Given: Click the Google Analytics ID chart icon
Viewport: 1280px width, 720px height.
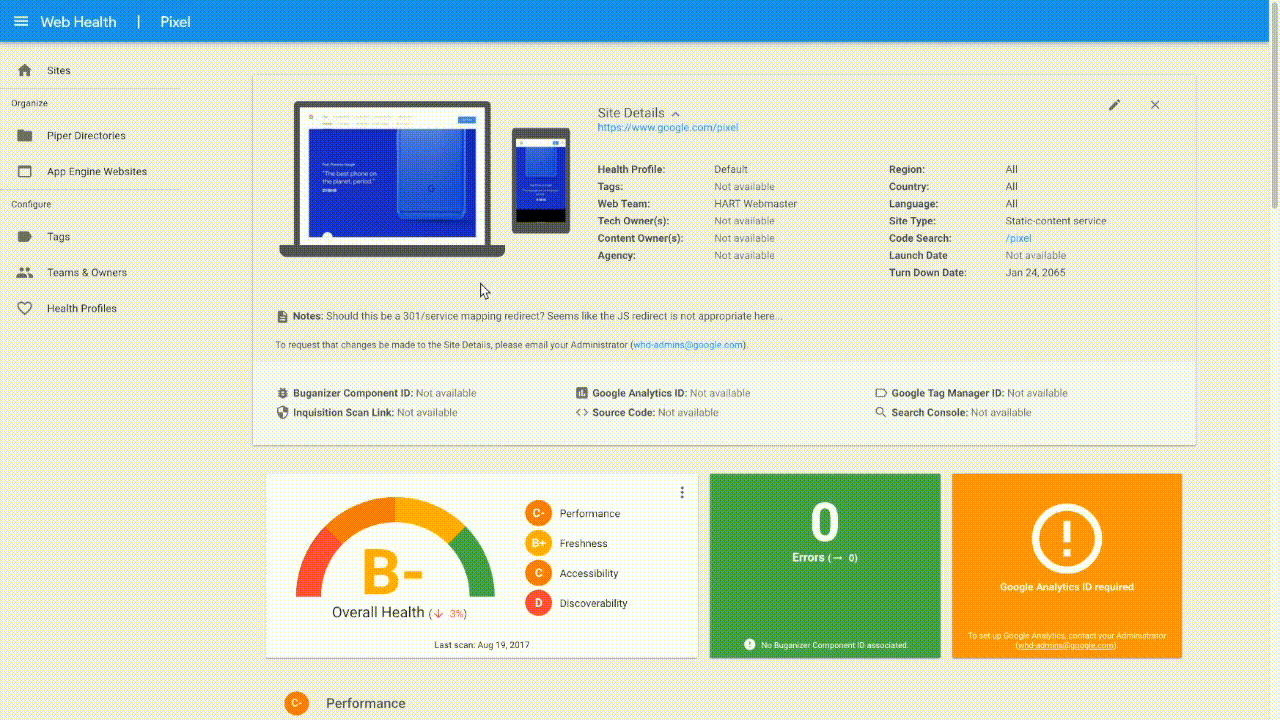Looking at the screenshot, I should [x=582, y=393].
